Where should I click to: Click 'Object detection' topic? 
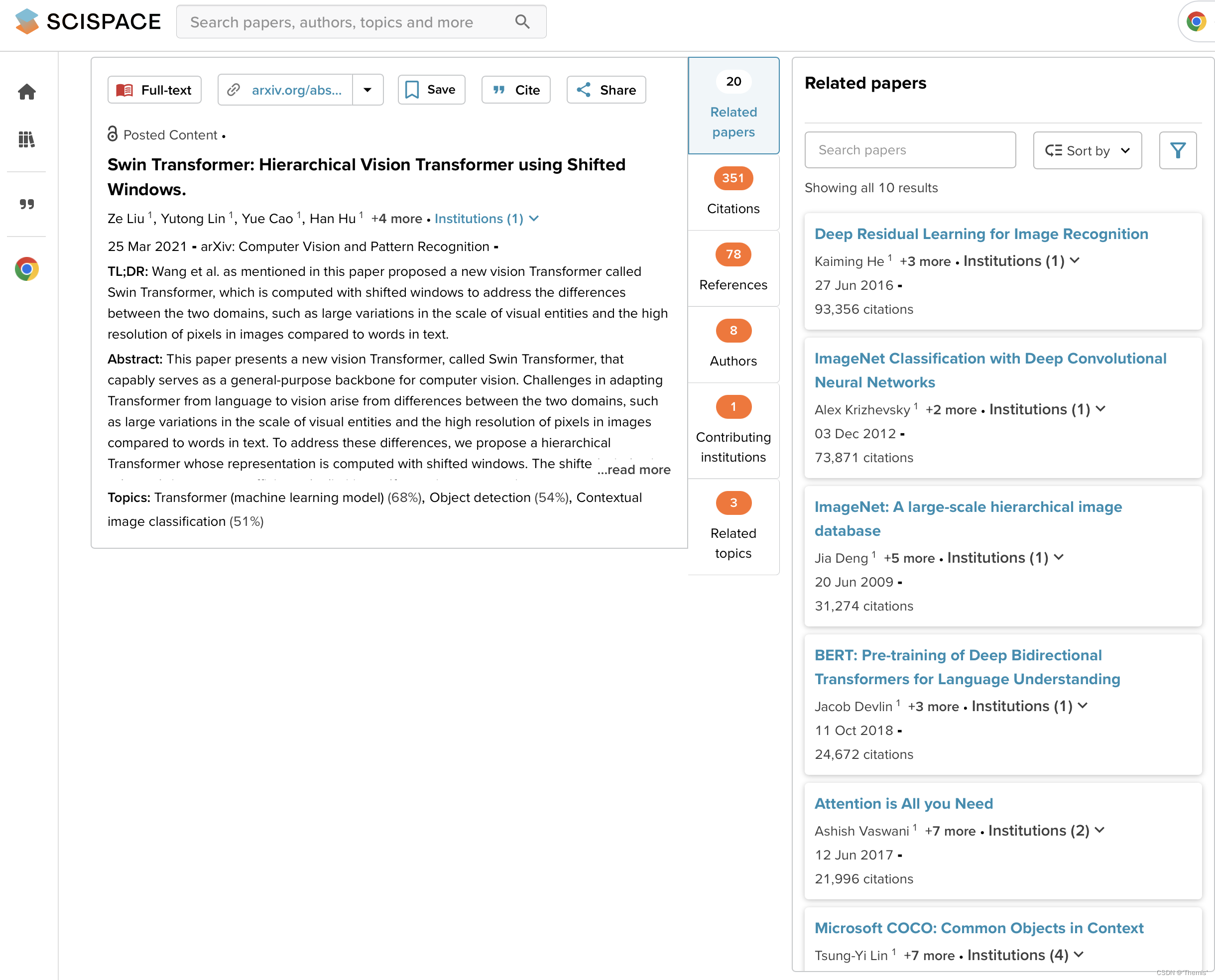(480, 497)
